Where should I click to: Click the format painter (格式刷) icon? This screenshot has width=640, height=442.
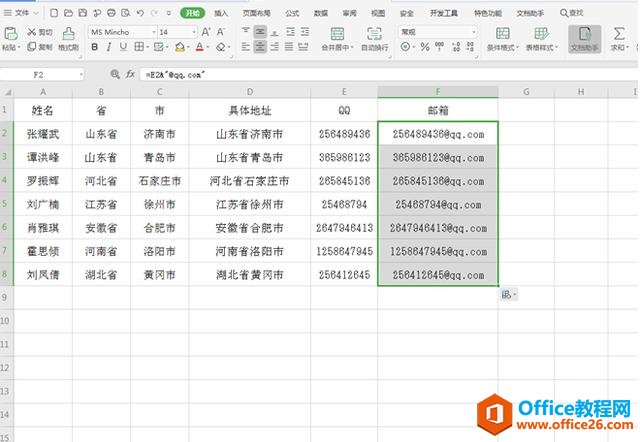pyautogui.click(x=67, y=38)
